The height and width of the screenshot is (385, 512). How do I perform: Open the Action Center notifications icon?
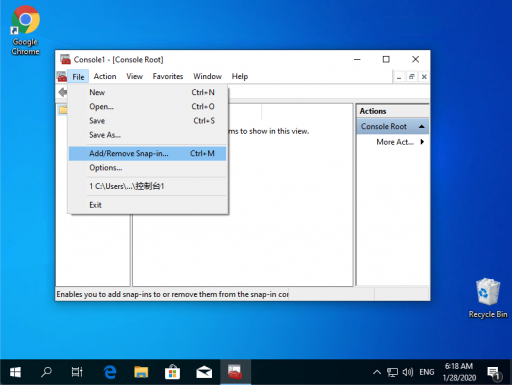pyautogui.click(x=494, y=372)
